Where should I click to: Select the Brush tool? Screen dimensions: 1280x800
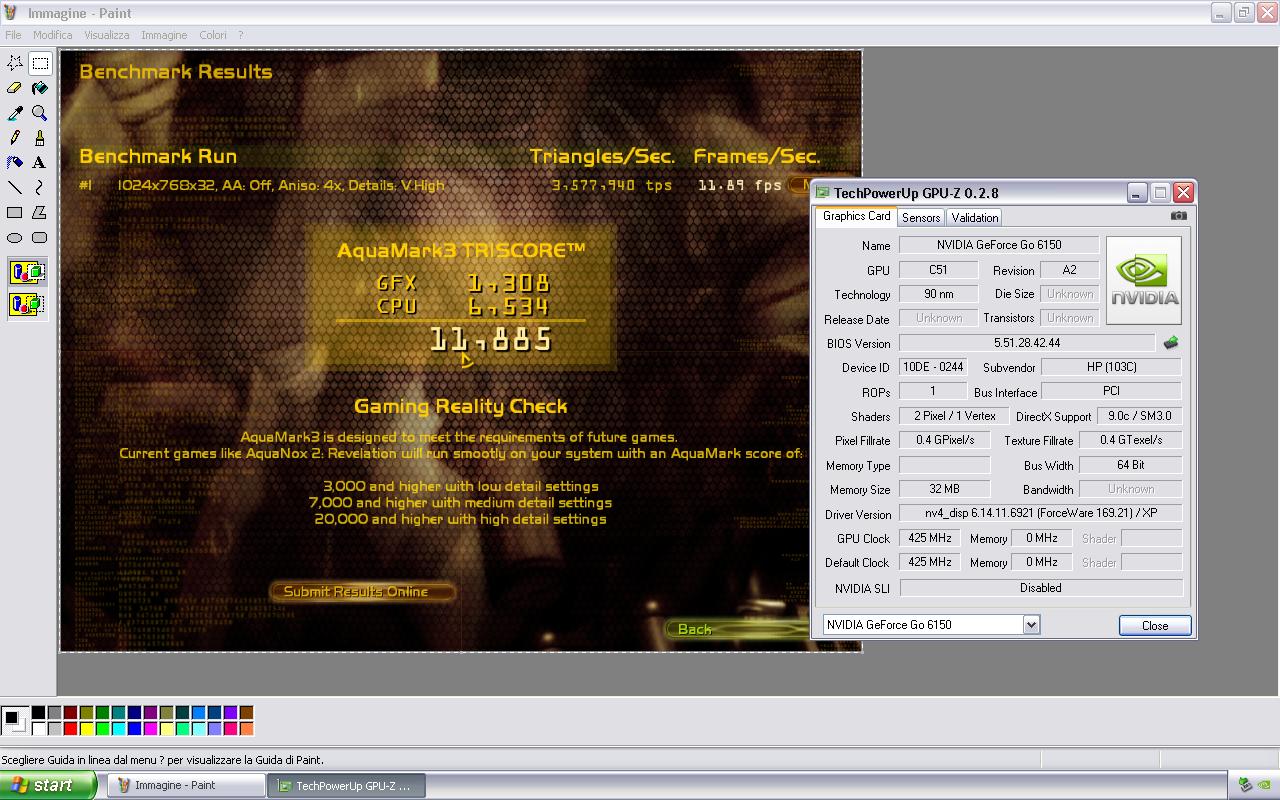(x=40, y=138)
